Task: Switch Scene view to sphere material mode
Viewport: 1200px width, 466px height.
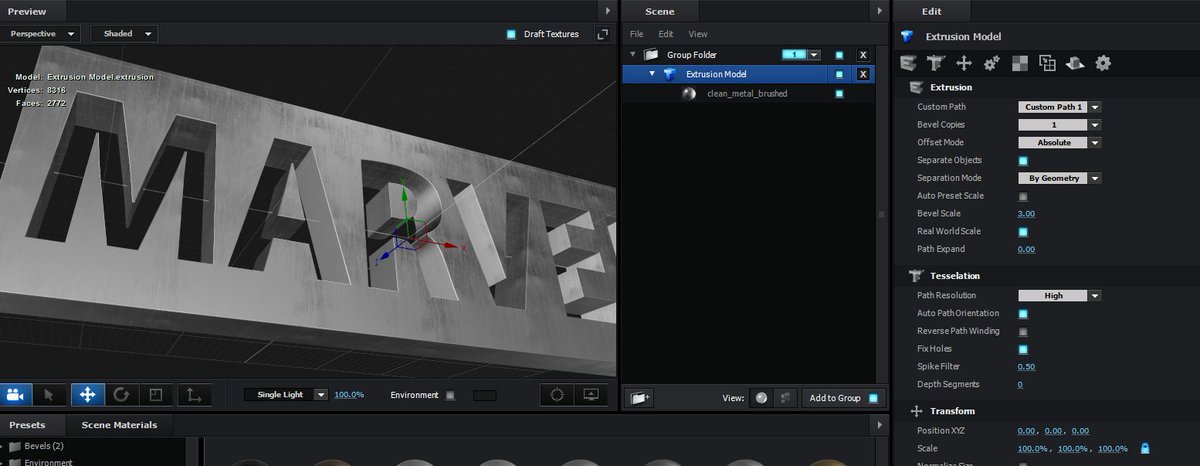Action: [763, 398]
